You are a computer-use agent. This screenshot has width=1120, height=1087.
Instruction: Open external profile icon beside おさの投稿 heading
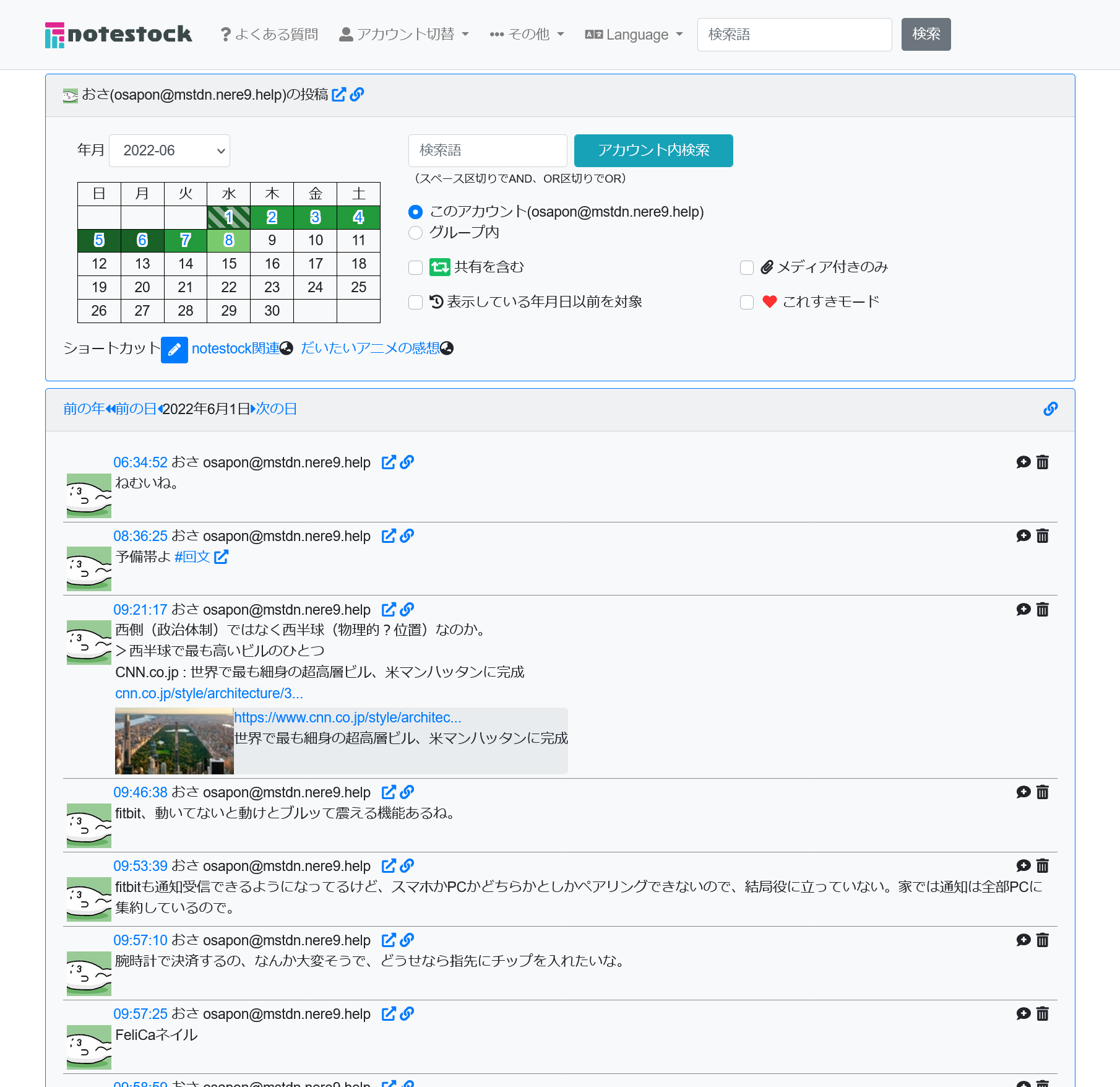click(x=338, y=95)
